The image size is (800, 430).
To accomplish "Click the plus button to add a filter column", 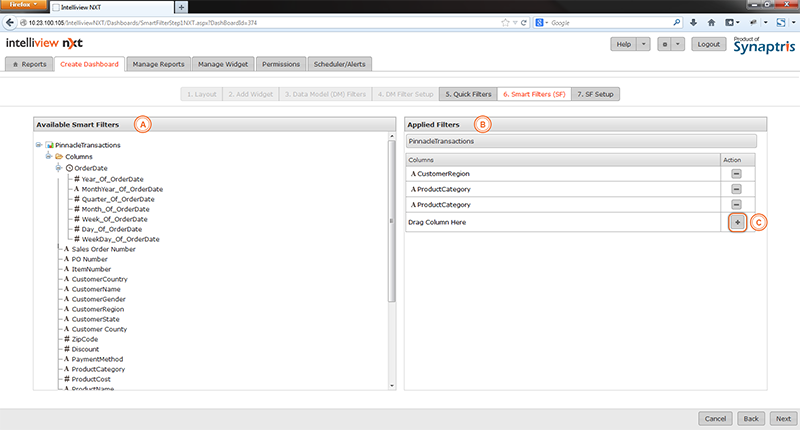I will click(x=736, y=221).
